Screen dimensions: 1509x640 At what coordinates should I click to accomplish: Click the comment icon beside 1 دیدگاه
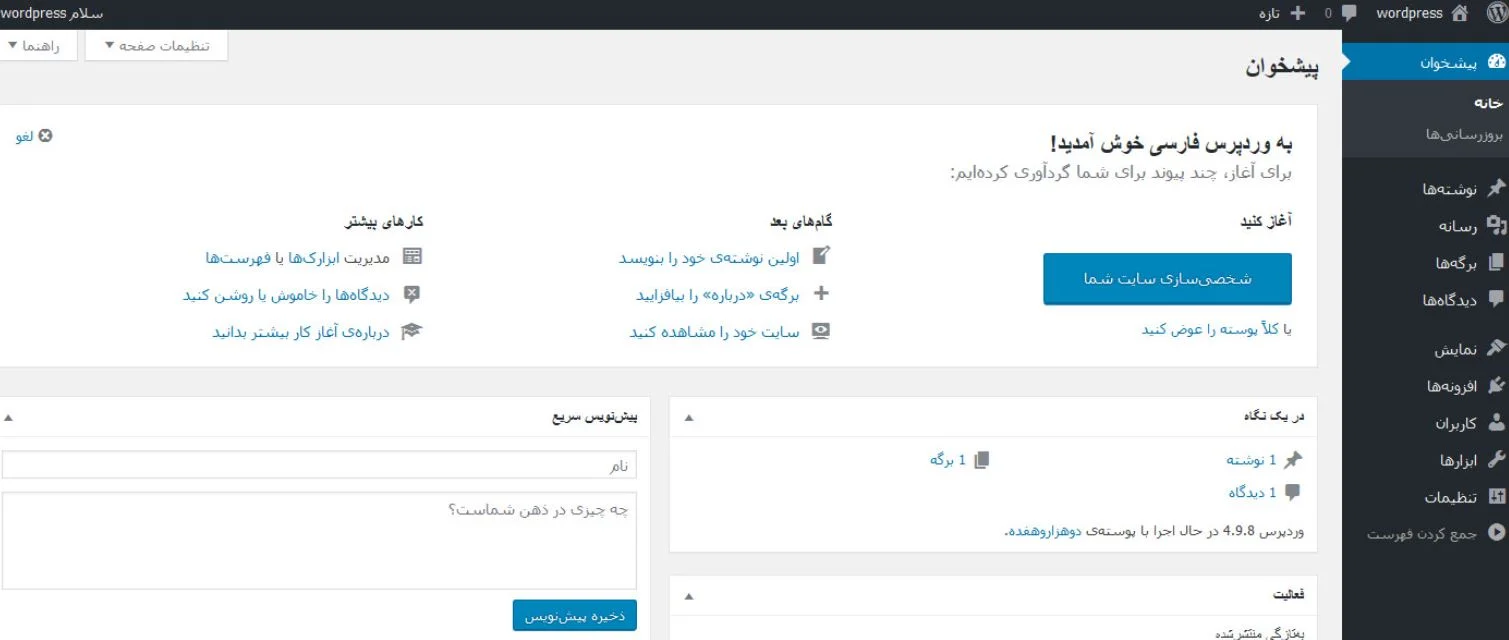click(1294, 492)
